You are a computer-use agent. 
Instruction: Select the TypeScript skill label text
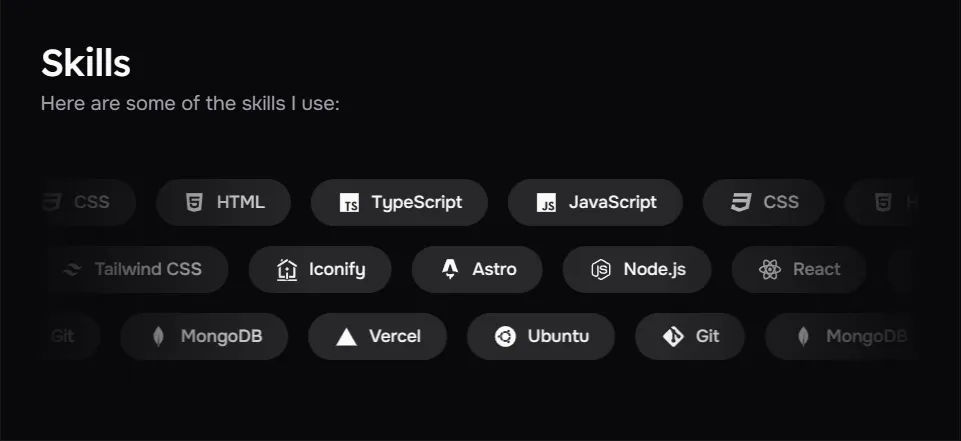417,202
